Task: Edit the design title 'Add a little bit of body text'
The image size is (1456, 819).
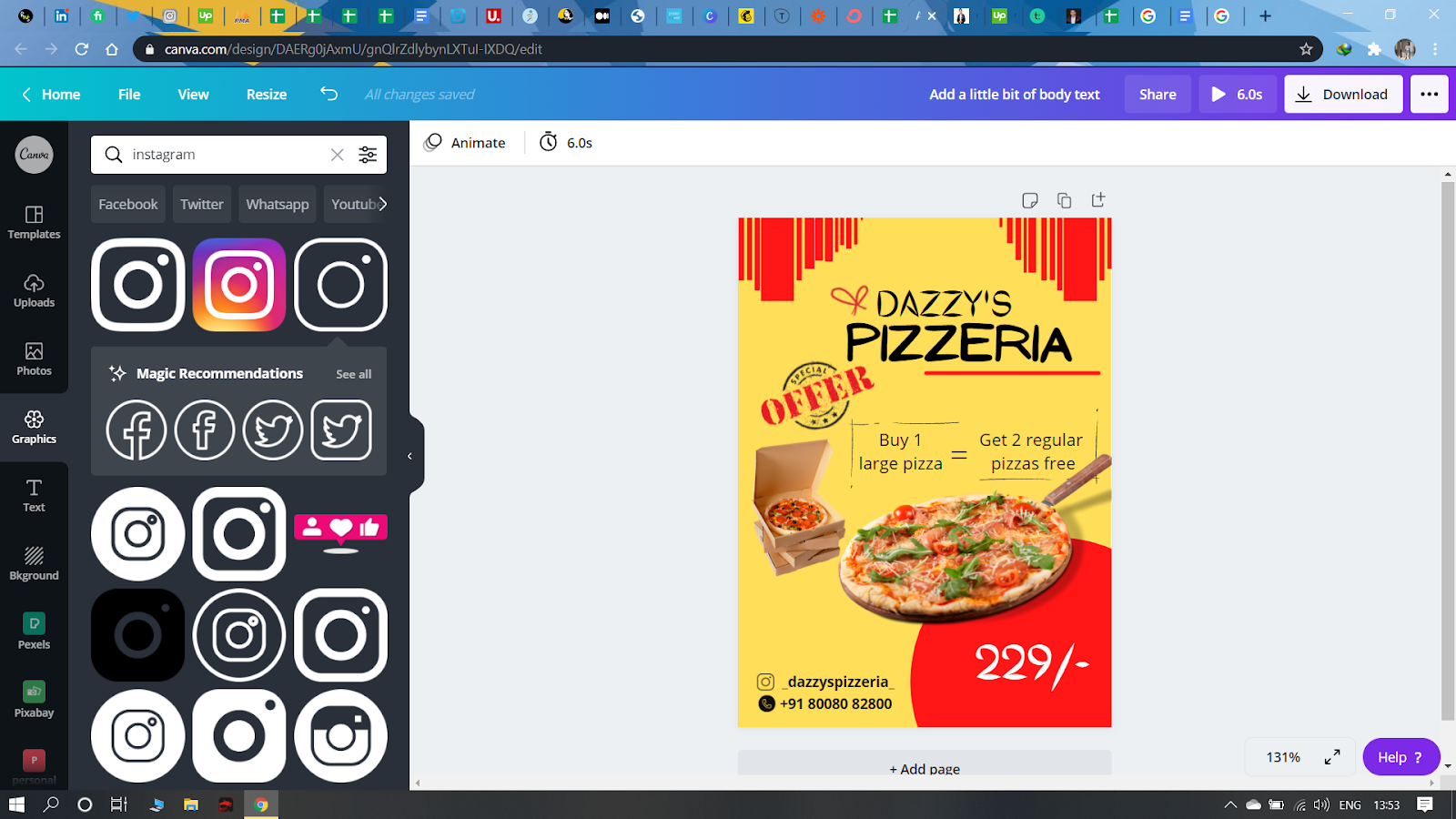Action: click(x=1015, y=94)
